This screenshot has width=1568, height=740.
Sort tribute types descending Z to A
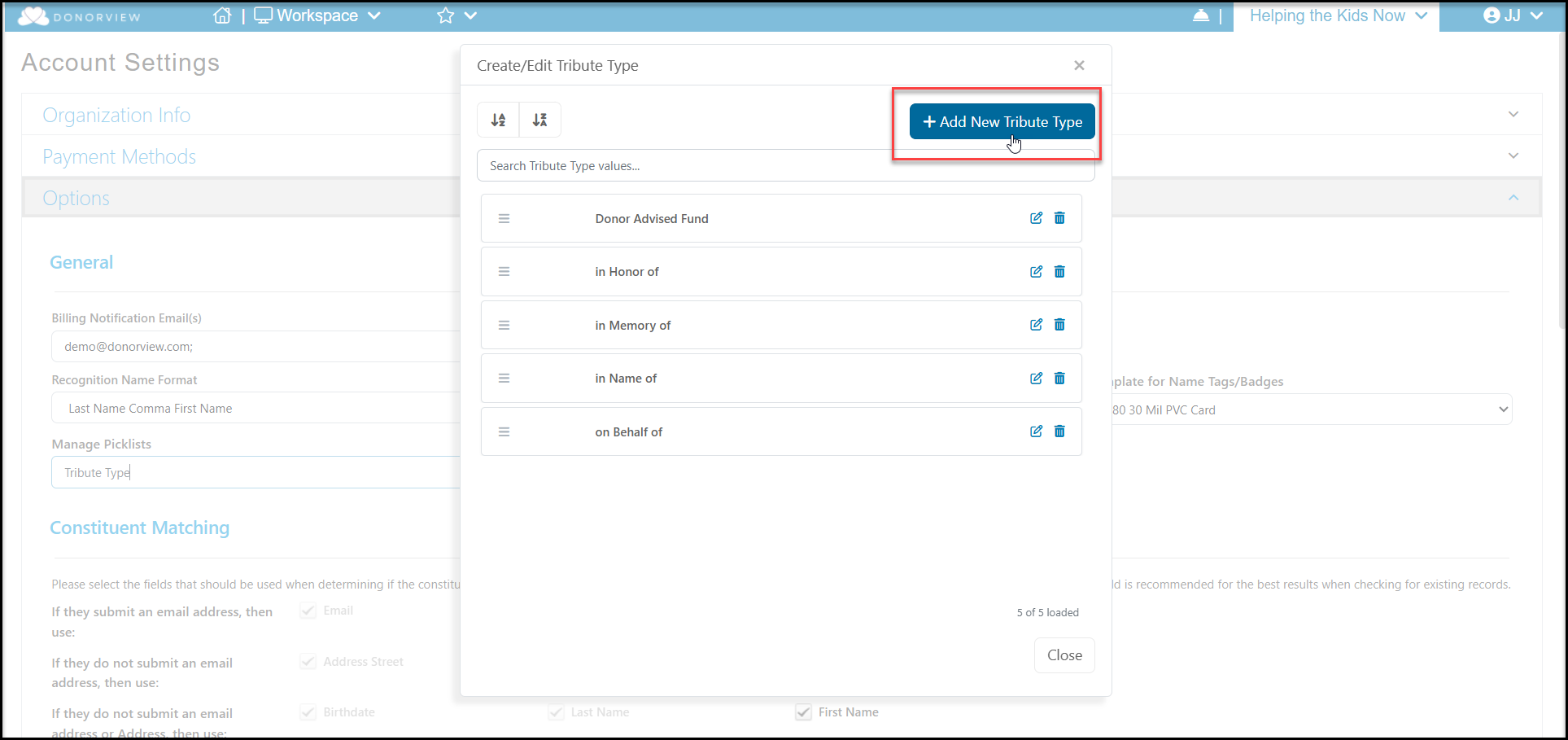[539, 120]
